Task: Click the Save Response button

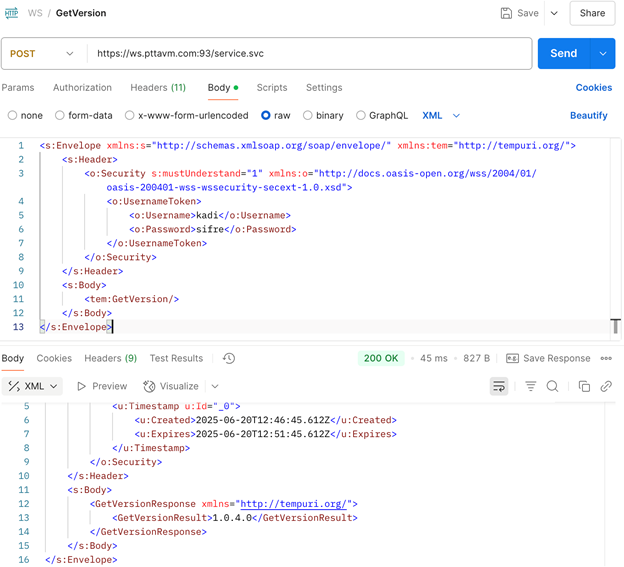Action: (x=548, y=358)
